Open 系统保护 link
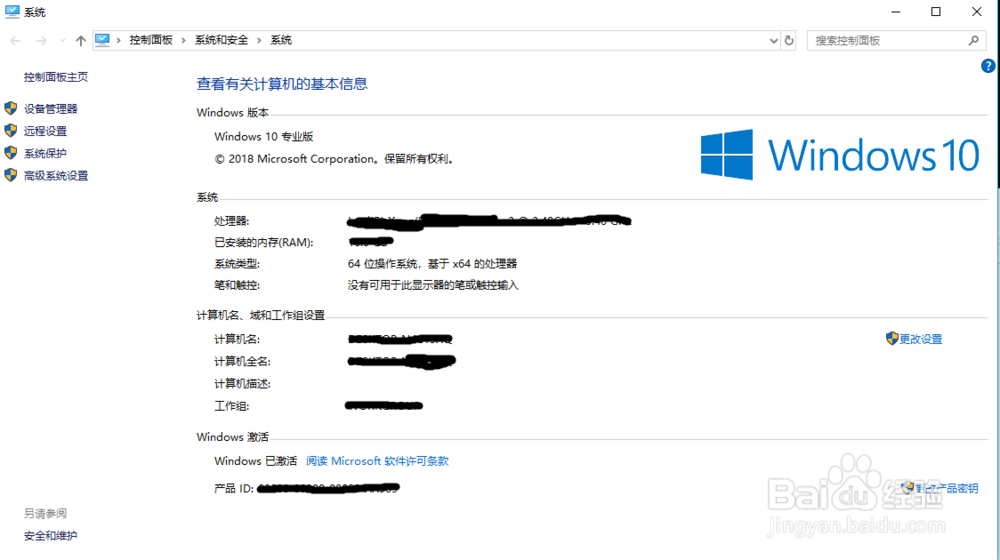Image resolution: width=1000 pixels, height=560 pixels. click(45, 154)
